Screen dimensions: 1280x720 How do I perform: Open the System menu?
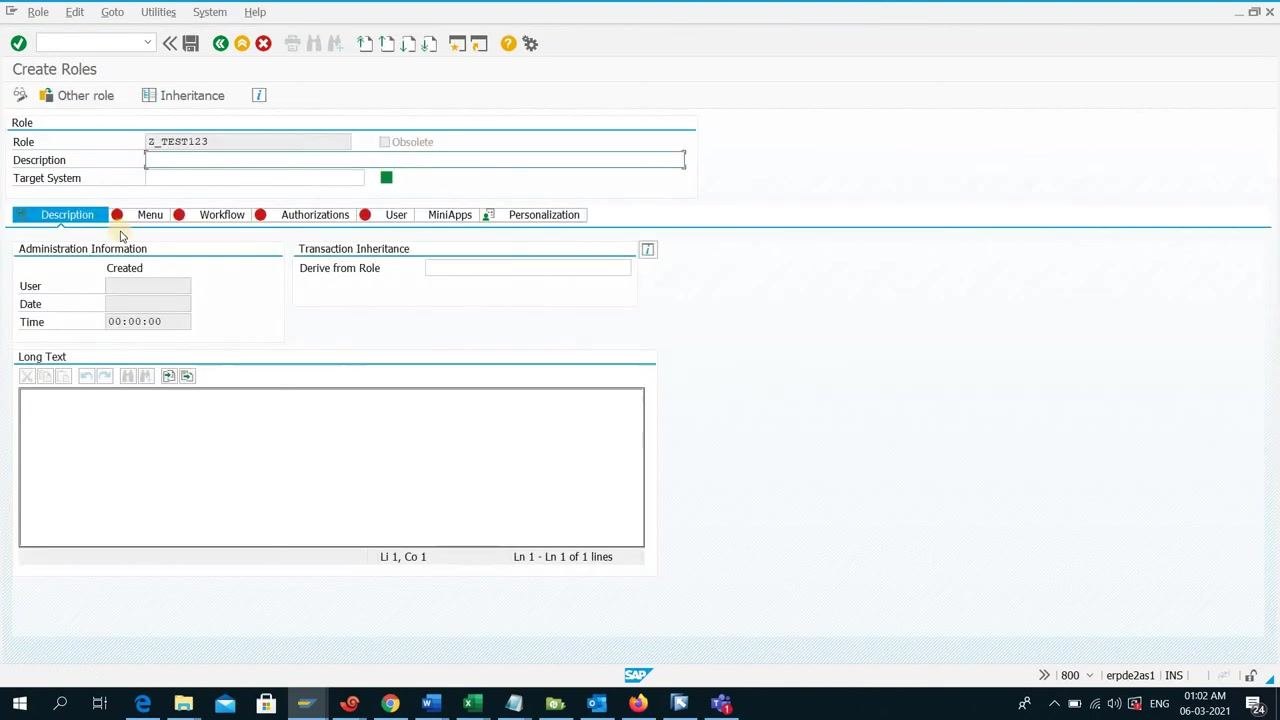coord(210,12)
